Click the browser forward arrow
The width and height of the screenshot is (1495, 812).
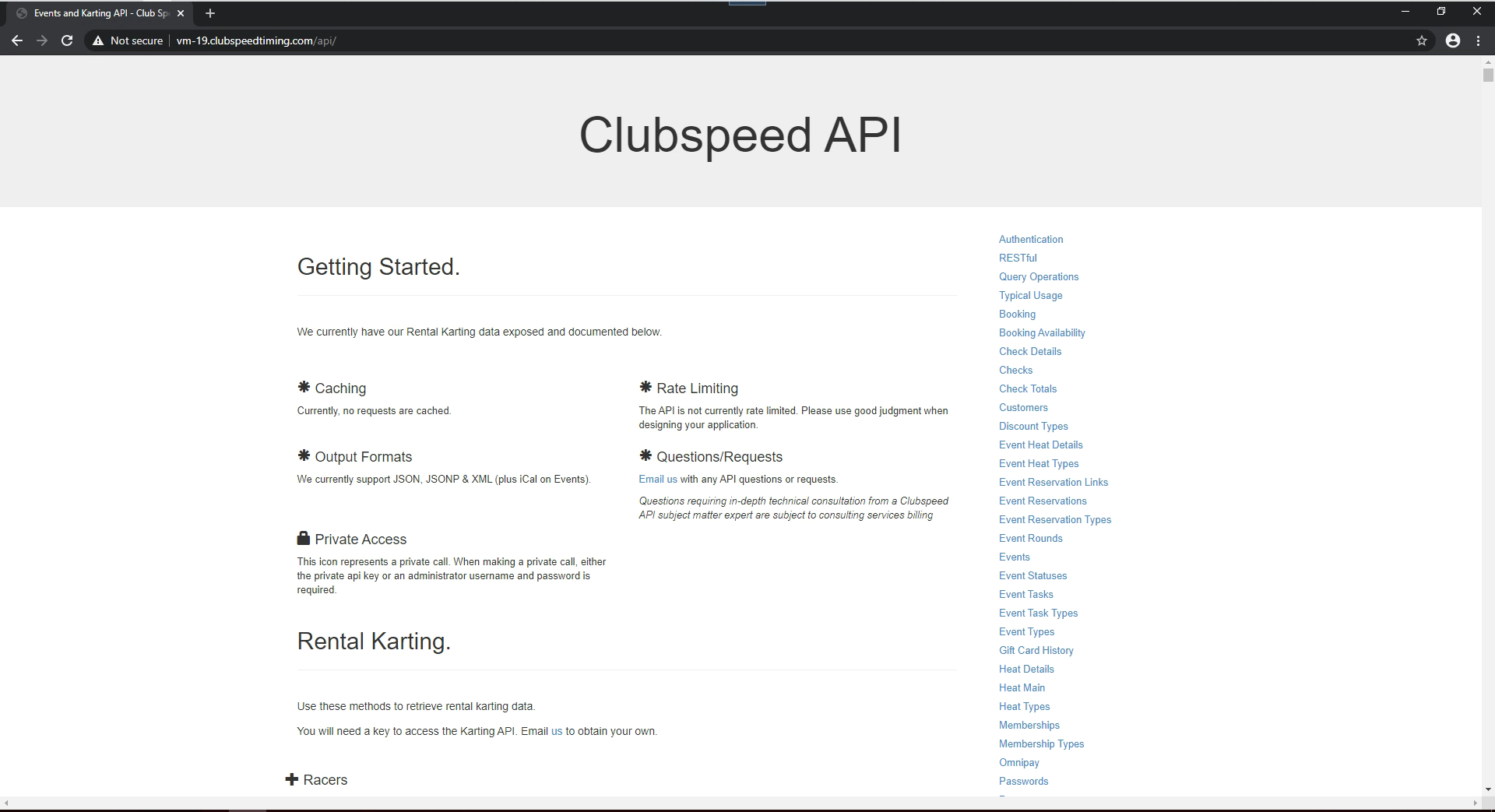[42, 40]
